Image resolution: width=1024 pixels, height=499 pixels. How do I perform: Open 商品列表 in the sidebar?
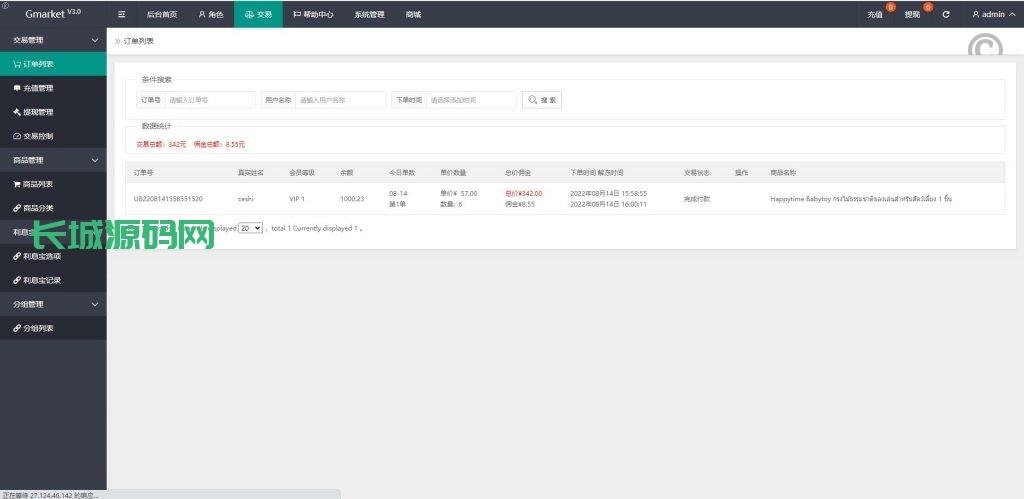click(x=38, y=184)
